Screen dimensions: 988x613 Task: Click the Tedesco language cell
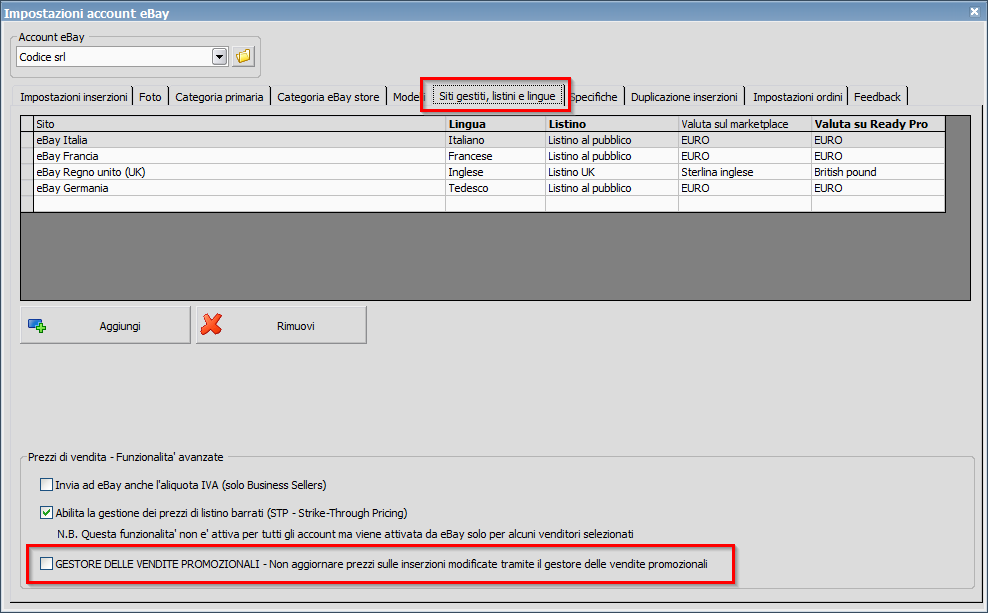(x=495, y=188)
